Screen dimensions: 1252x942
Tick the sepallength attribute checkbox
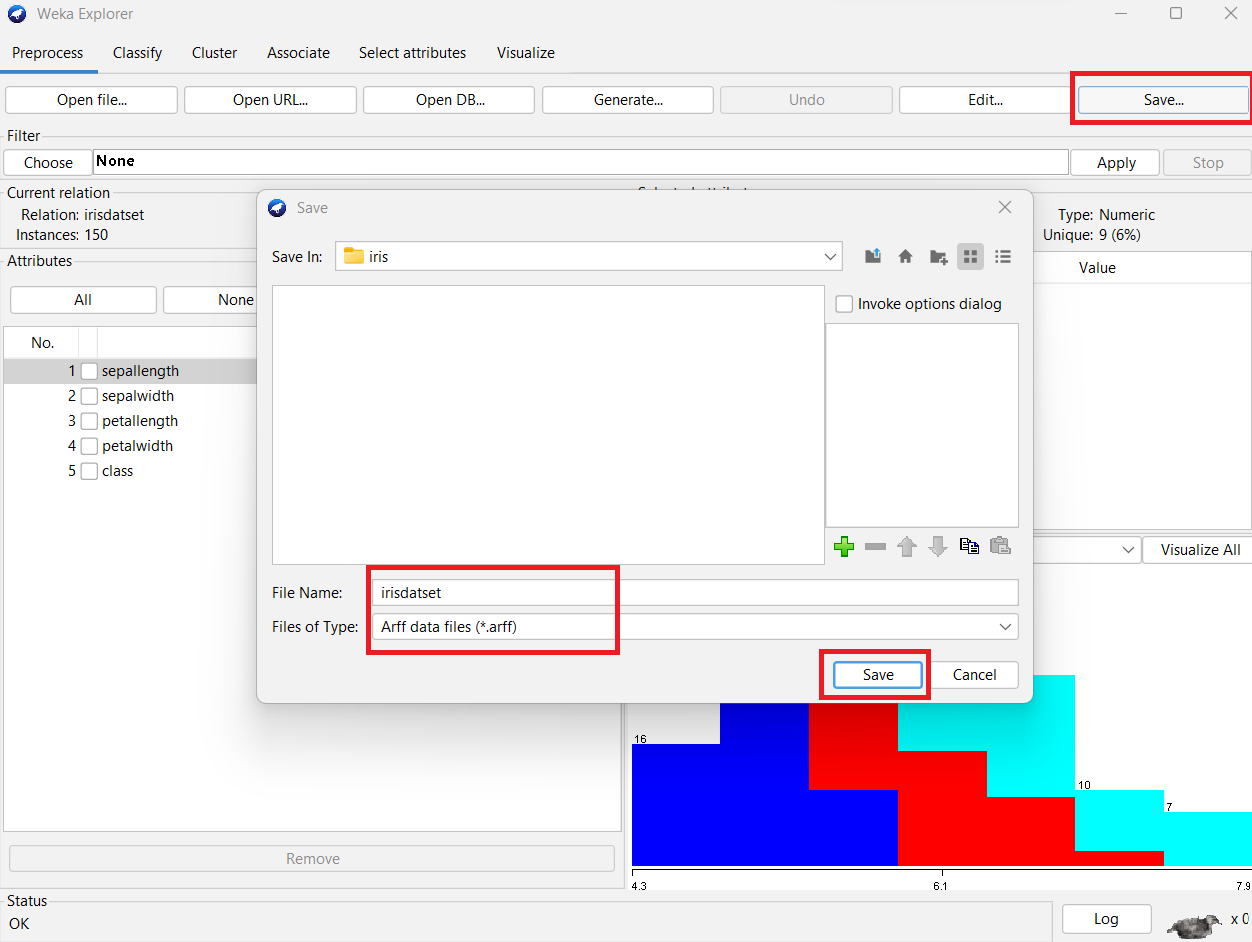(x=89, y=371)
